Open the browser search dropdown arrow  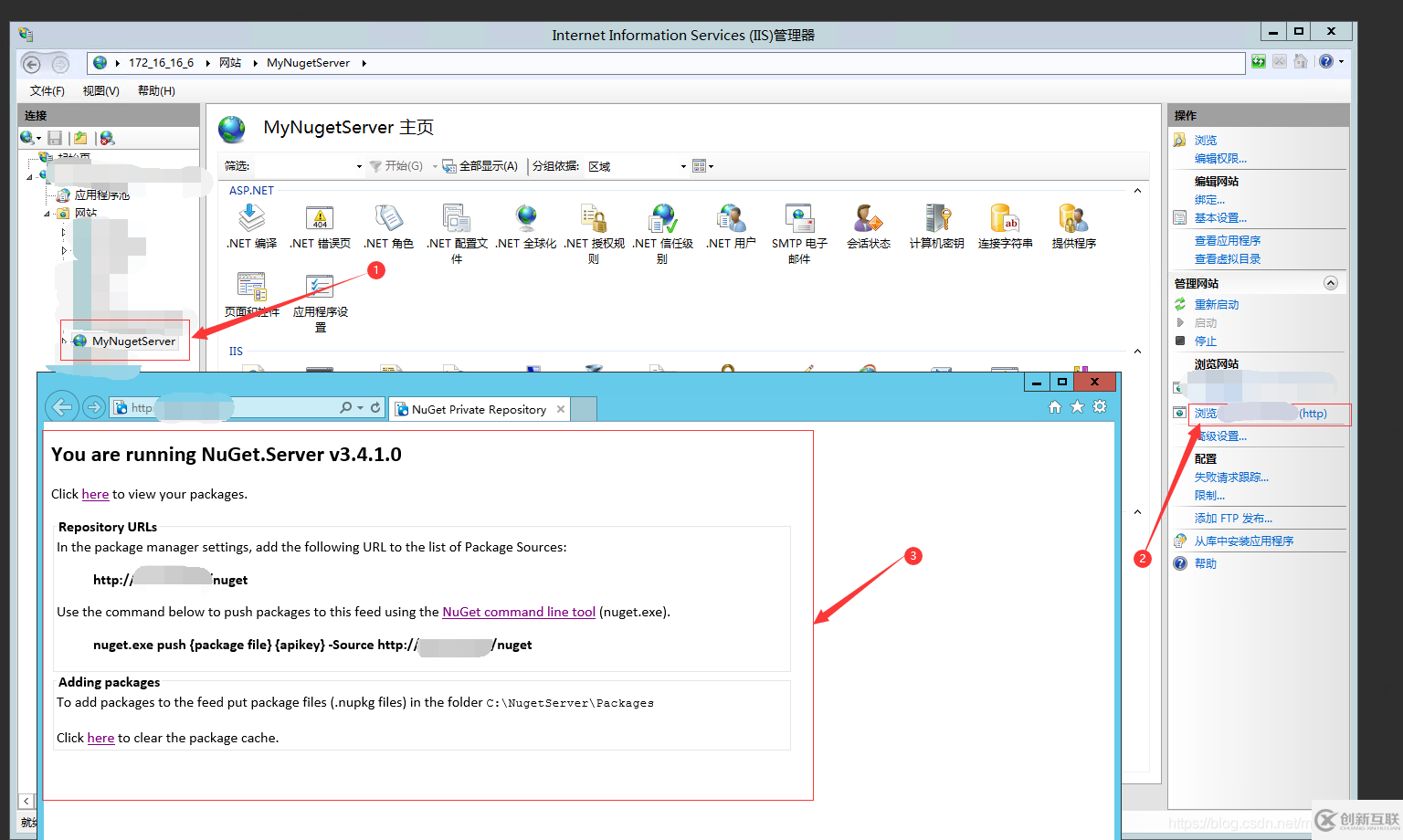tap(360, 407)
